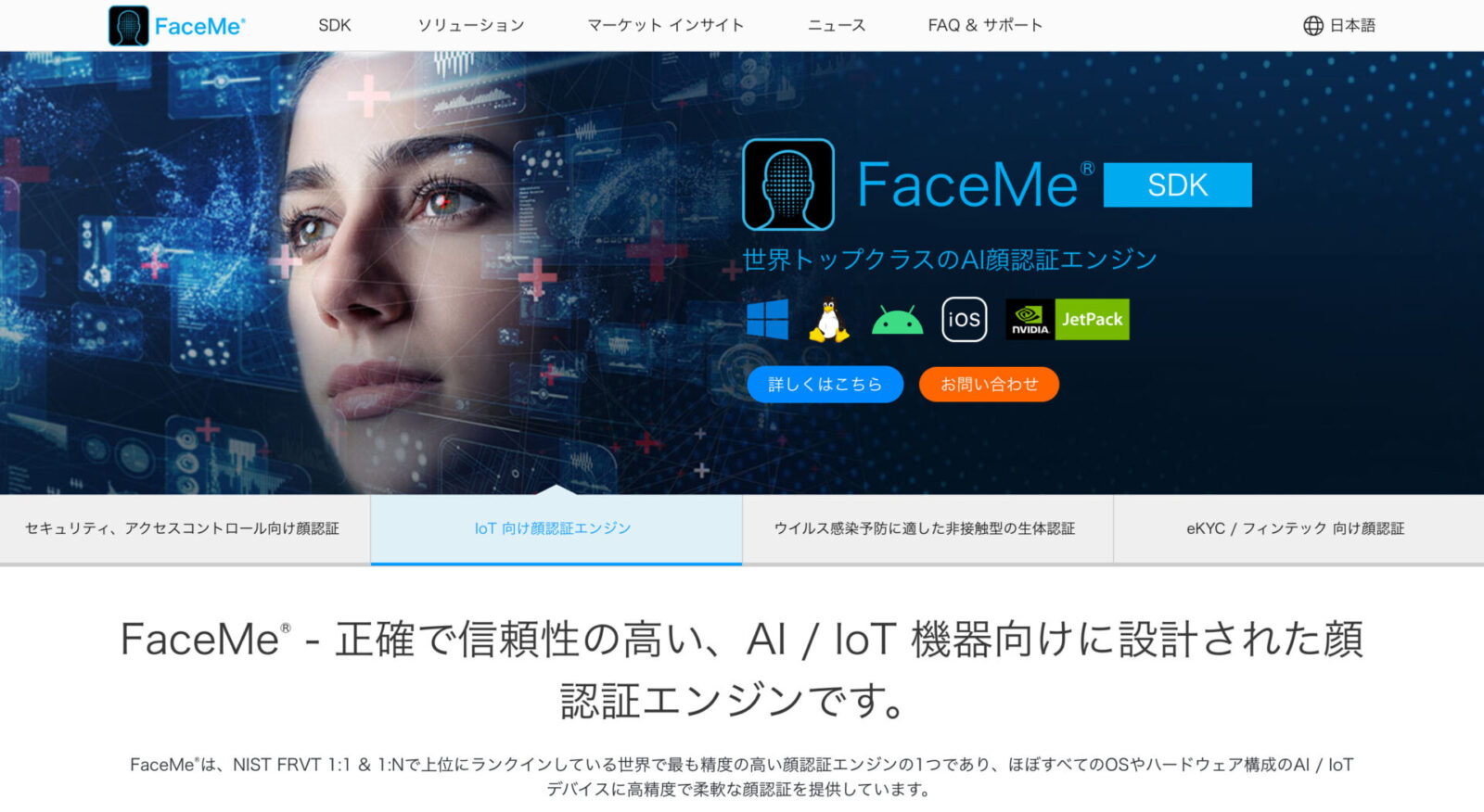Switch to セキュリティ、アクセスコントロール向け顔認証 tab

[185, 529]
